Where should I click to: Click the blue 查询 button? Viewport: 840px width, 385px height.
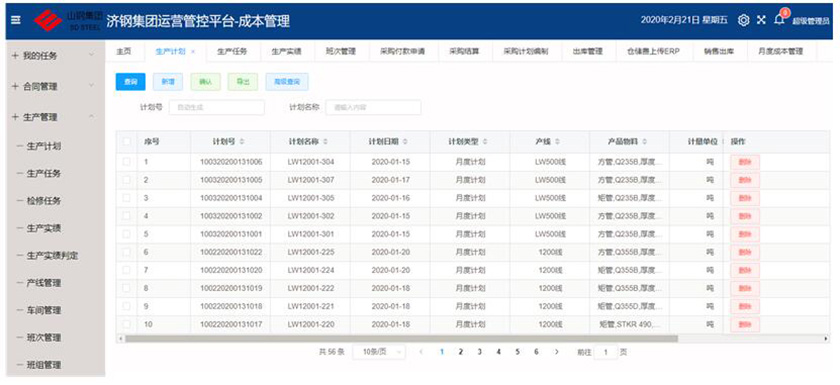coord(131,81)
